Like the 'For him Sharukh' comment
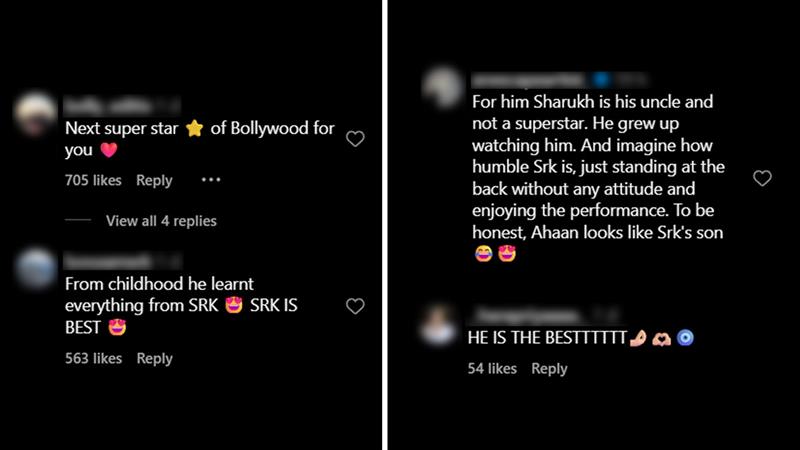Screen dimensions: 800x450 click(x=762, y=178)
